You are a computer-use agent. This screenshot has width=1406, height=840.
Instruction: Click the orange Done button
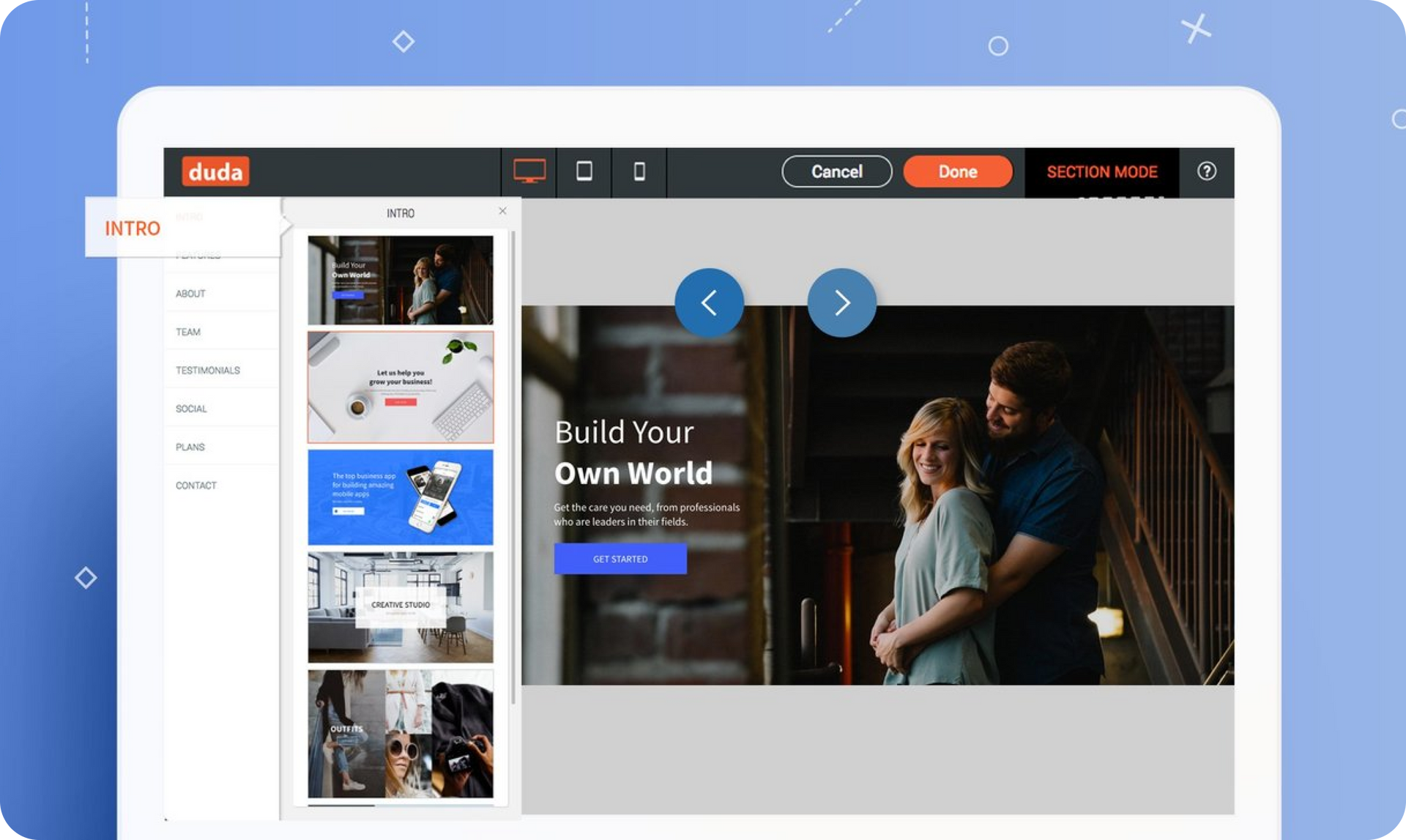coord(958,171)
